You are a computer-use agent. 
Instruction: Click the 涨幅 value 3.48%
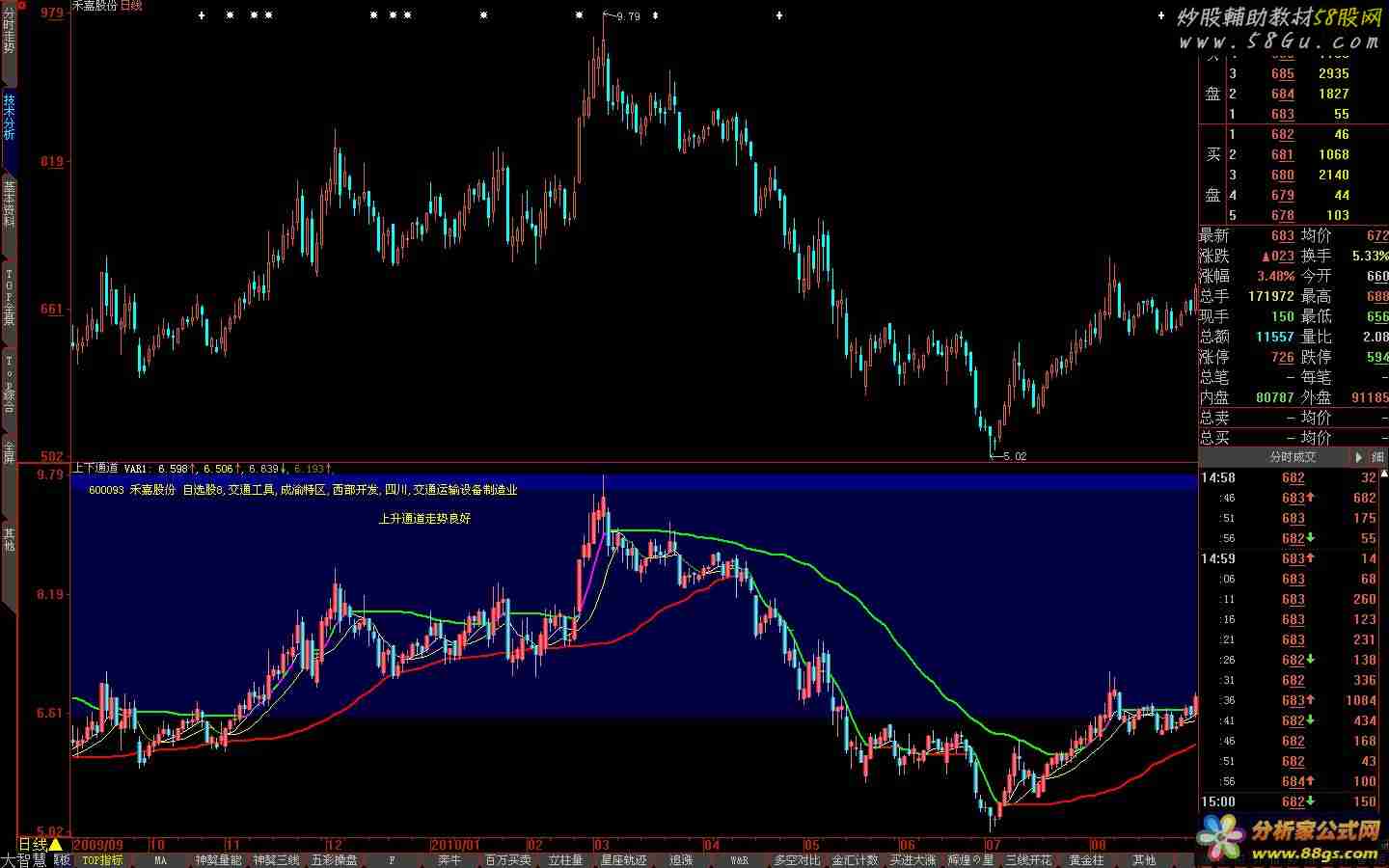(x=1275, y=276)
